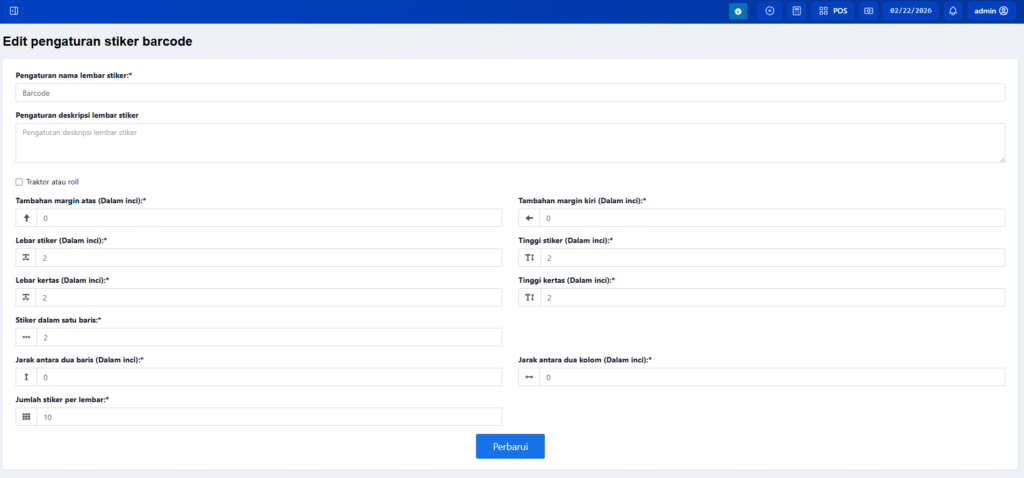This screenshot has width=1024, height=478.
Task: Click the plus circle quick-add icon
Action: (769, 11)
